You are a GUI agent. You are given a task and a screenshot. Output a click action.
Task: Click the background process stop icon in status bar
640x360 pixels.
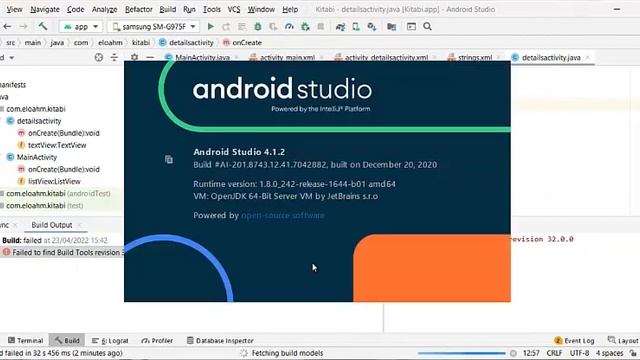click(x=513, y=353)
